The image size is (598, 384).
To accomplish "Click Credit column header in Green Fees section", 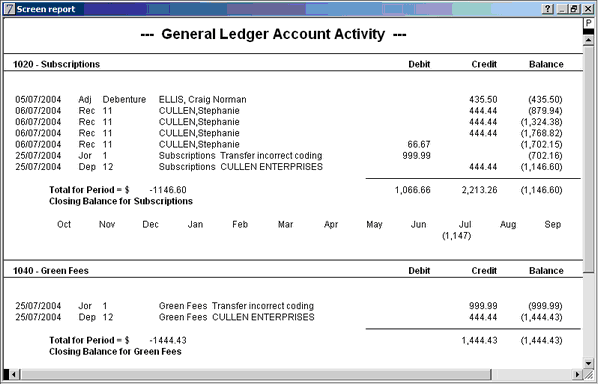I will pos(484,271).
